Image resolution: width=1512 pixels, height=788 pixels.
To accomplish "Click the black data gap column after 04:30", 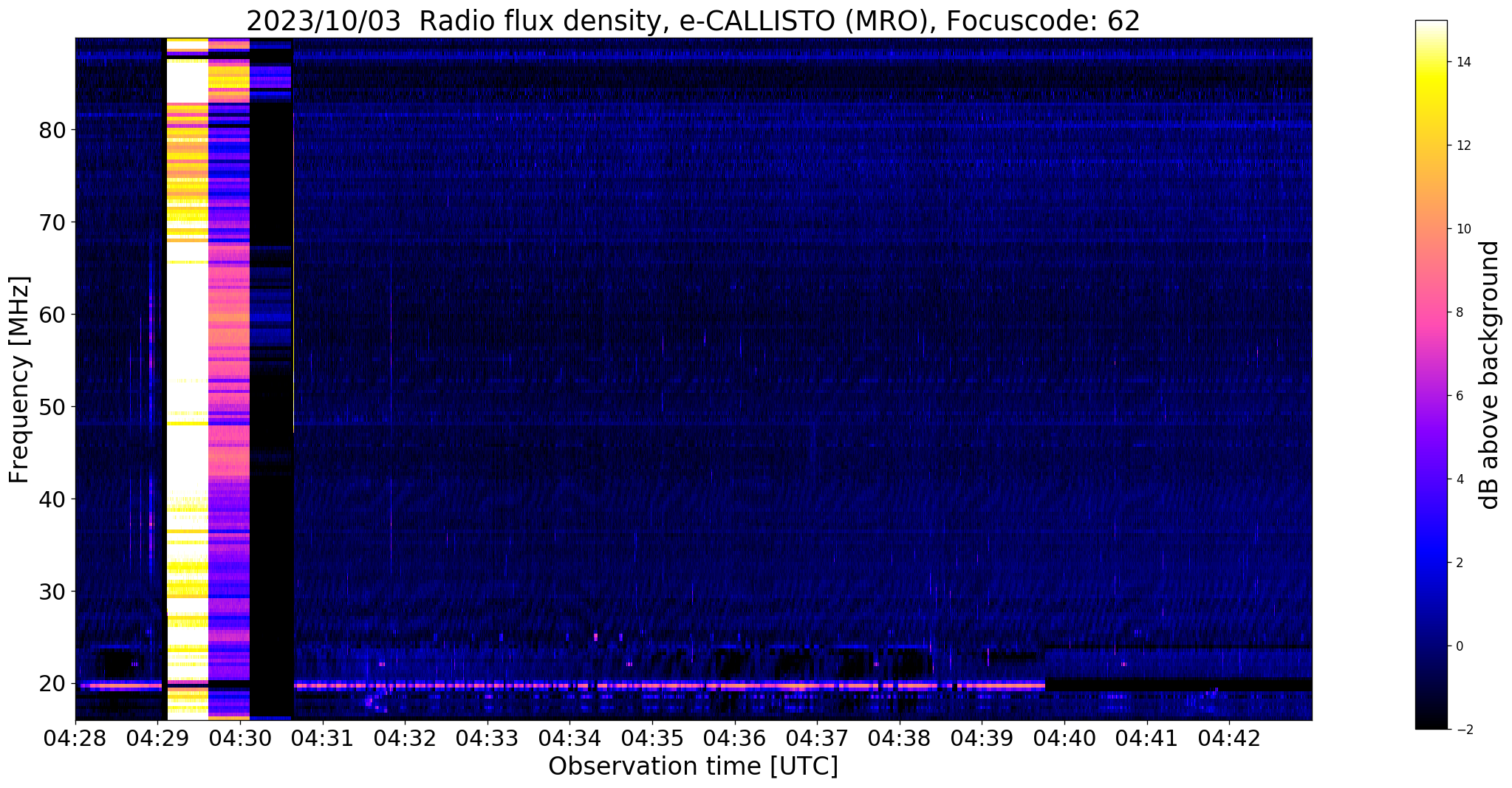I will (x=271, y=379).
